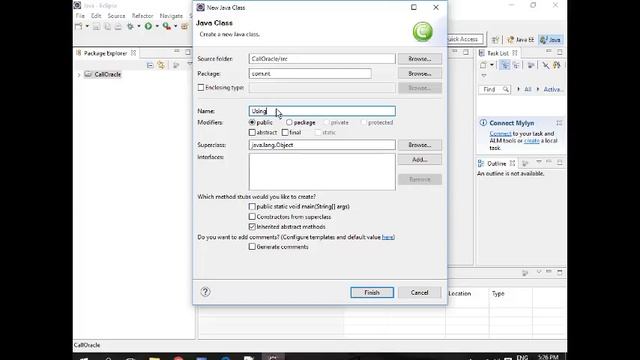
Task: Cancel the New Java Class dialog
Action: click(420, 293)
